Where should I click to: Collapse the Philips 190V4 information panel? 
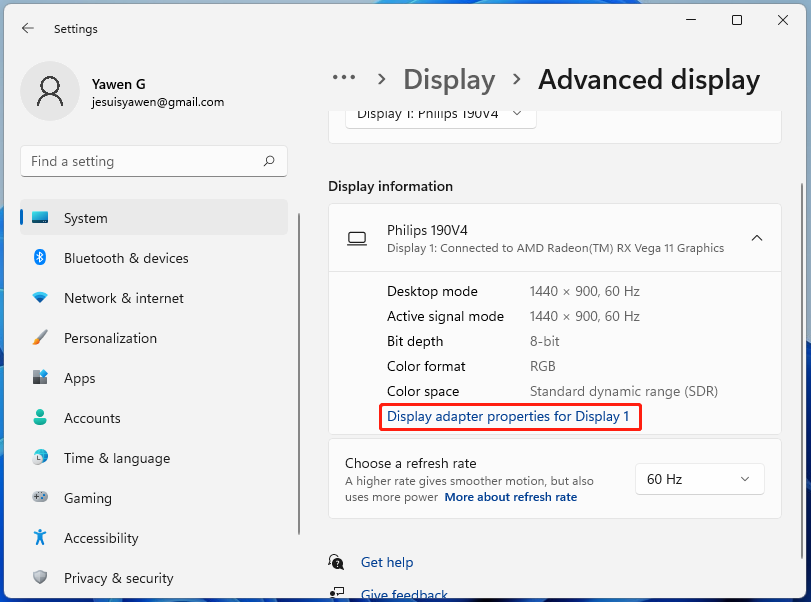tap(757, 238)
